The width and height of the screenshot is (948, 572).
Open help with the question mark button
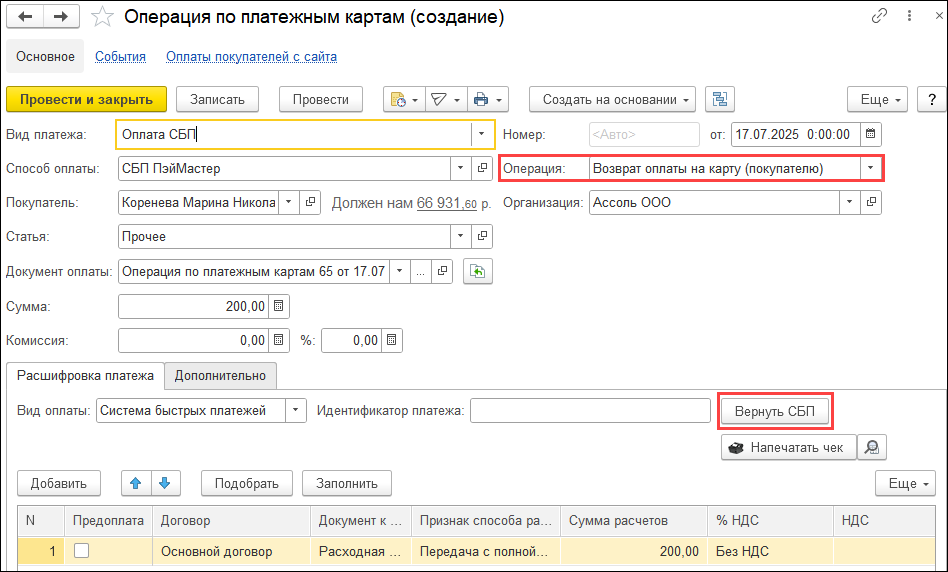pyautogui.click(x=932, y=99)
